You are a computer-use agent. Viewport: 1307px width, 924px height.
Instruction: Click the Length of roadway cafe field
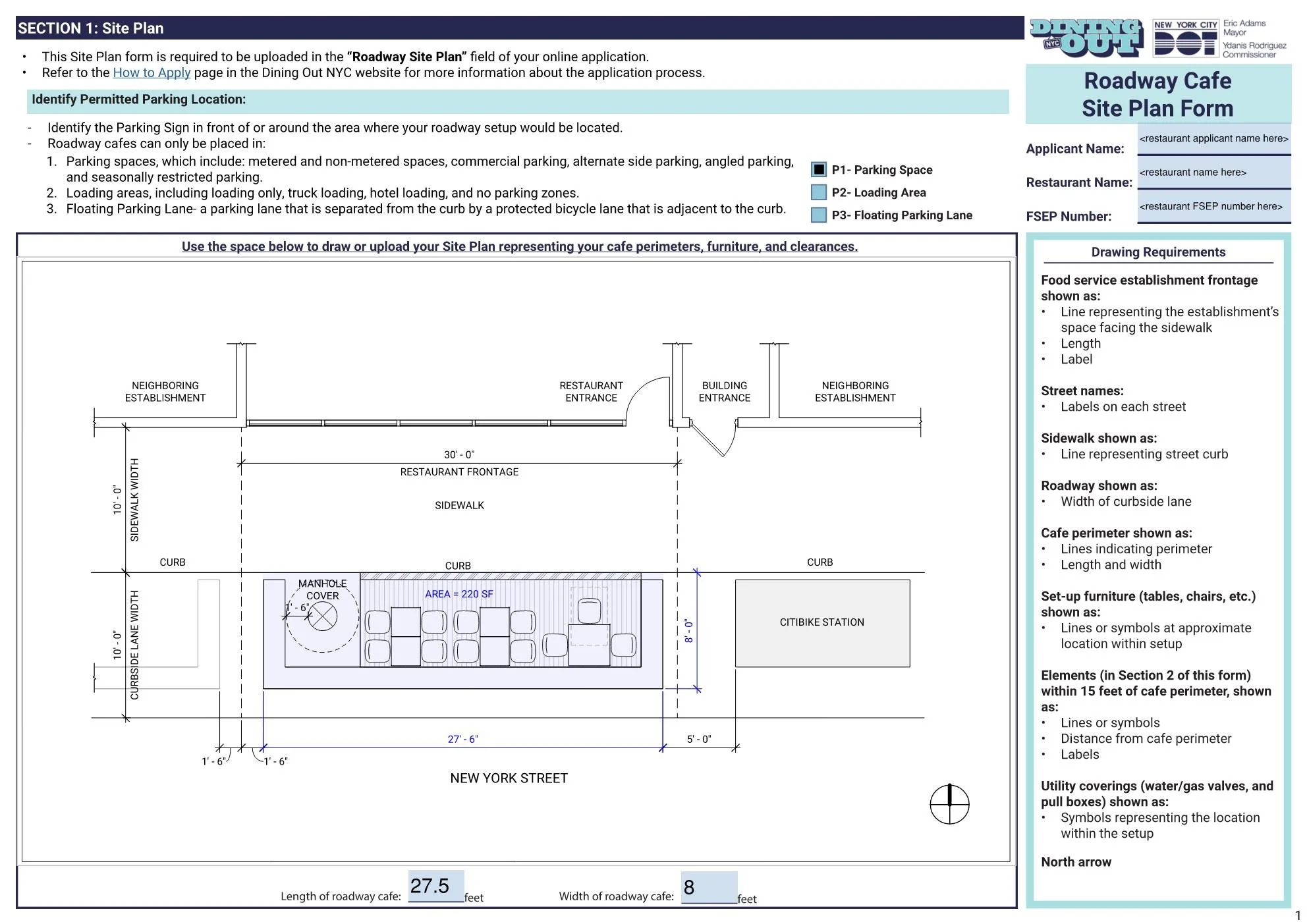pos(435,886)
